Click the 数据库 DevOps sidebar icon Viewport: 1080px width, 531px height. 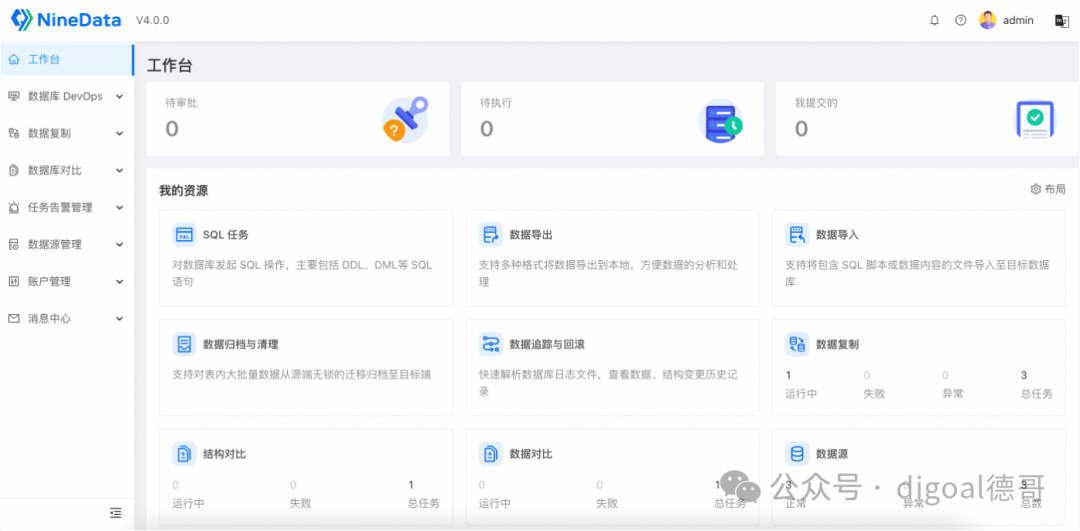tap(14, 96)
